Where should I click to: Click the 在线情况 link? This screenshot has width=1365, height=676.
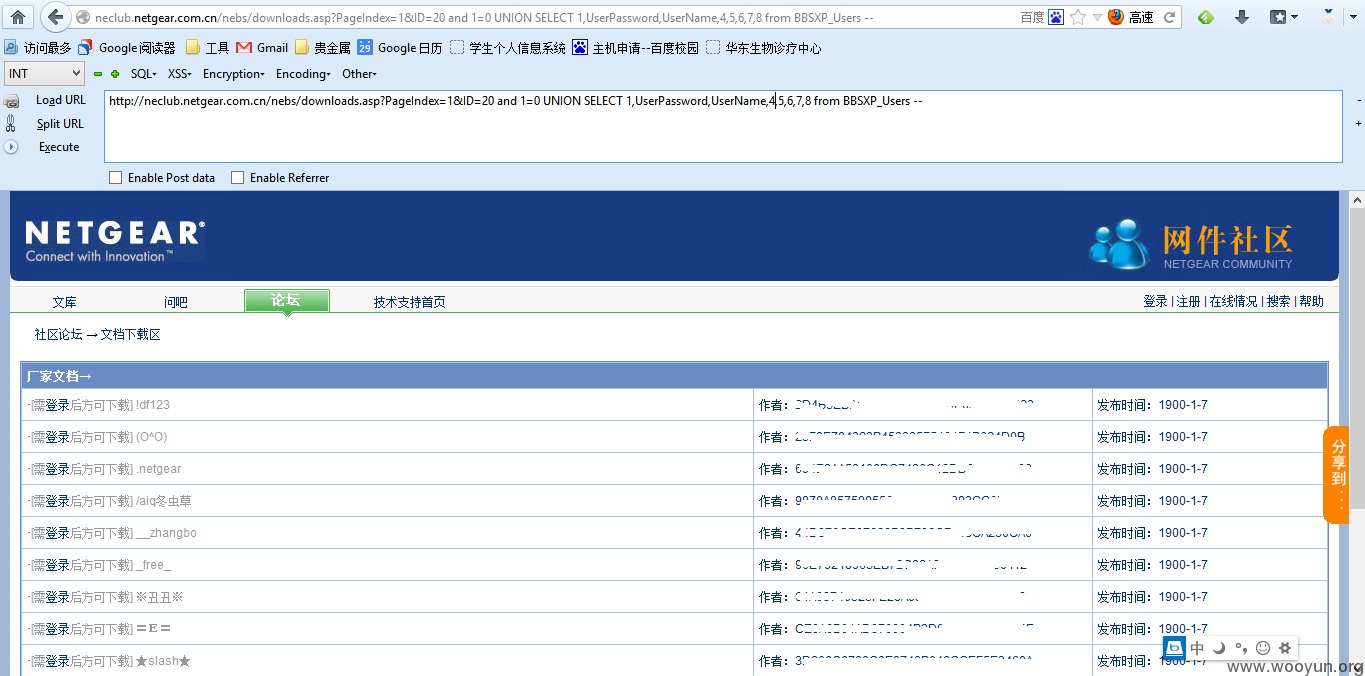(x=1233, y=301)
